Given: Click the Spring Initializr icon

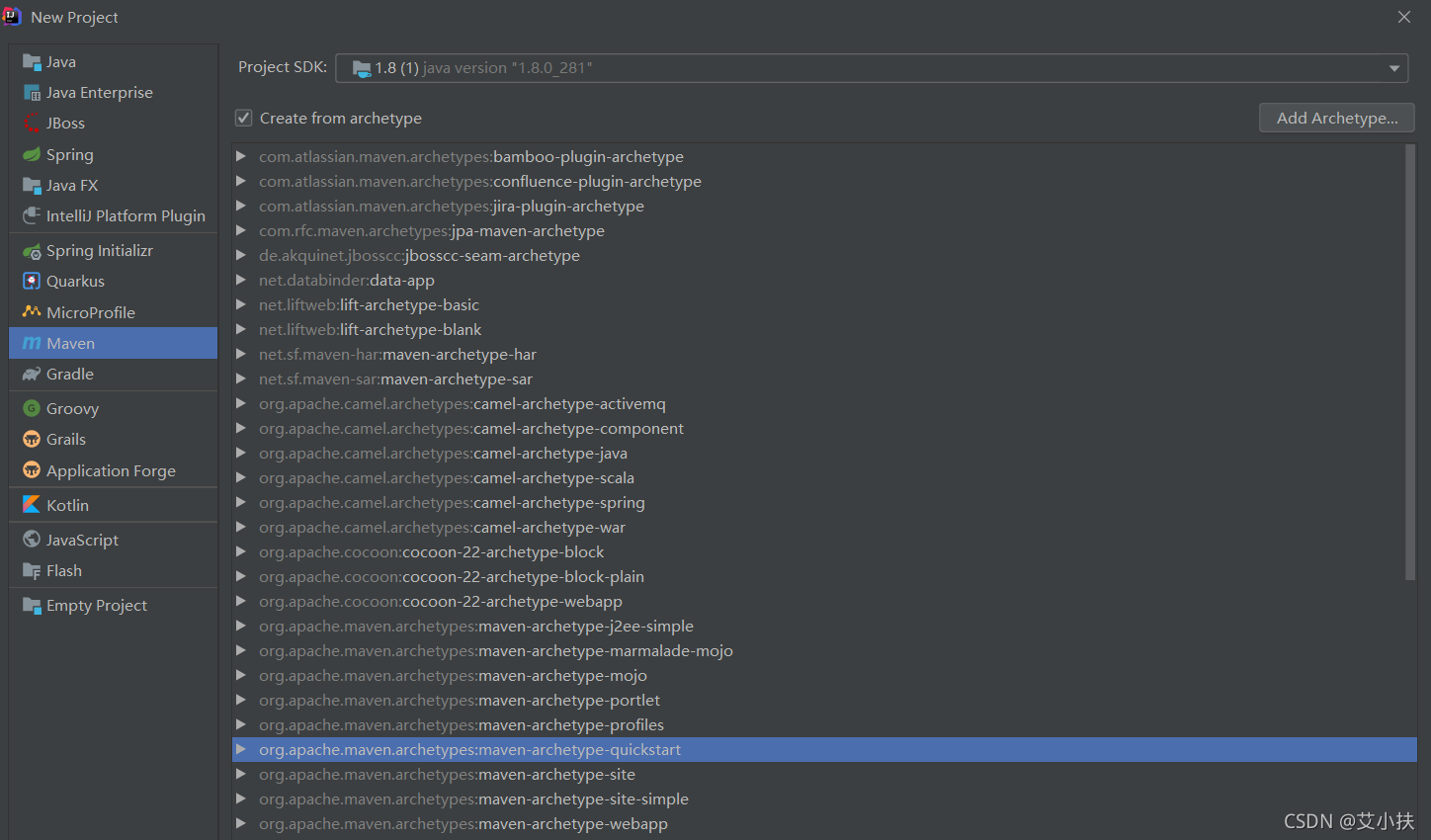Looking at the screenshot, I should click(32, 251).
